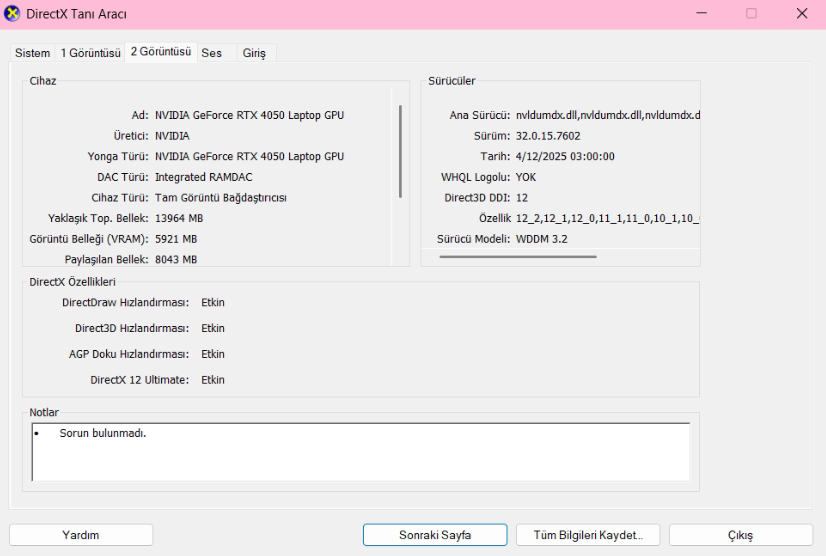
Task: Click the Sürücüler panel horizontal scrollbar
Action: (x=518, y=257)
